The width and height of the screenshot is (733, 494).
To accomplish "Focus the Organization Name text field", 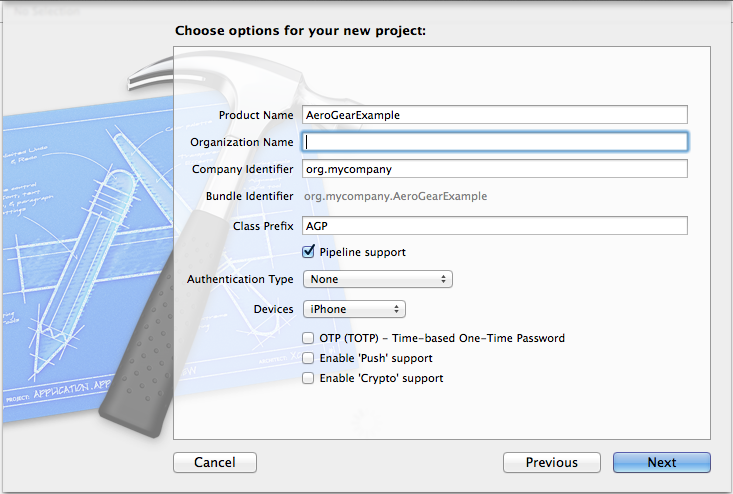I will (x=495, y=142).
